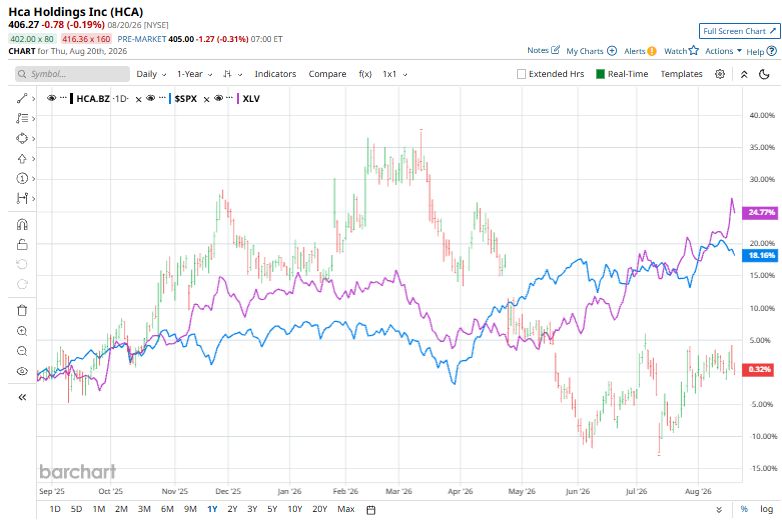Open the 1-Year period dropdown
Image resolution: width=782 pixels, height=526 pixels.
195,74
